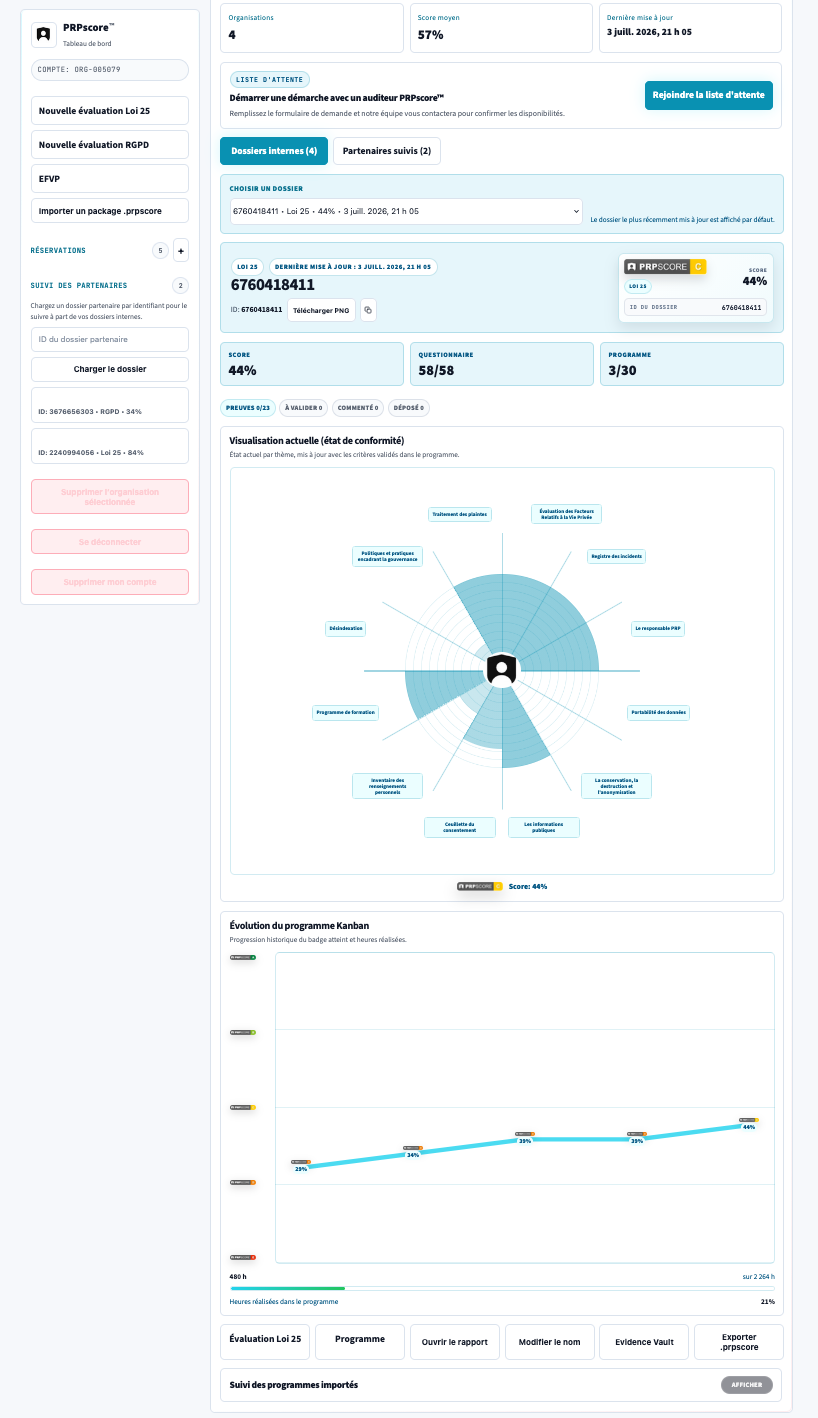Screen dimensions: 818x1418
Task: Start Nouvelle évaluation Loi 25
Action: tap(110, 110)
